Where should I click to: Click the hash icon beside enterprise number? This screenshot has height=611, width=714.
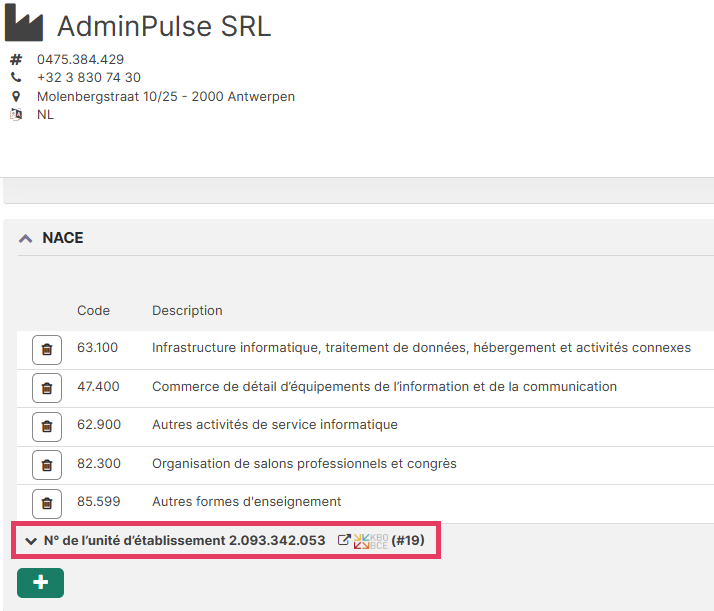click(16, 59)
